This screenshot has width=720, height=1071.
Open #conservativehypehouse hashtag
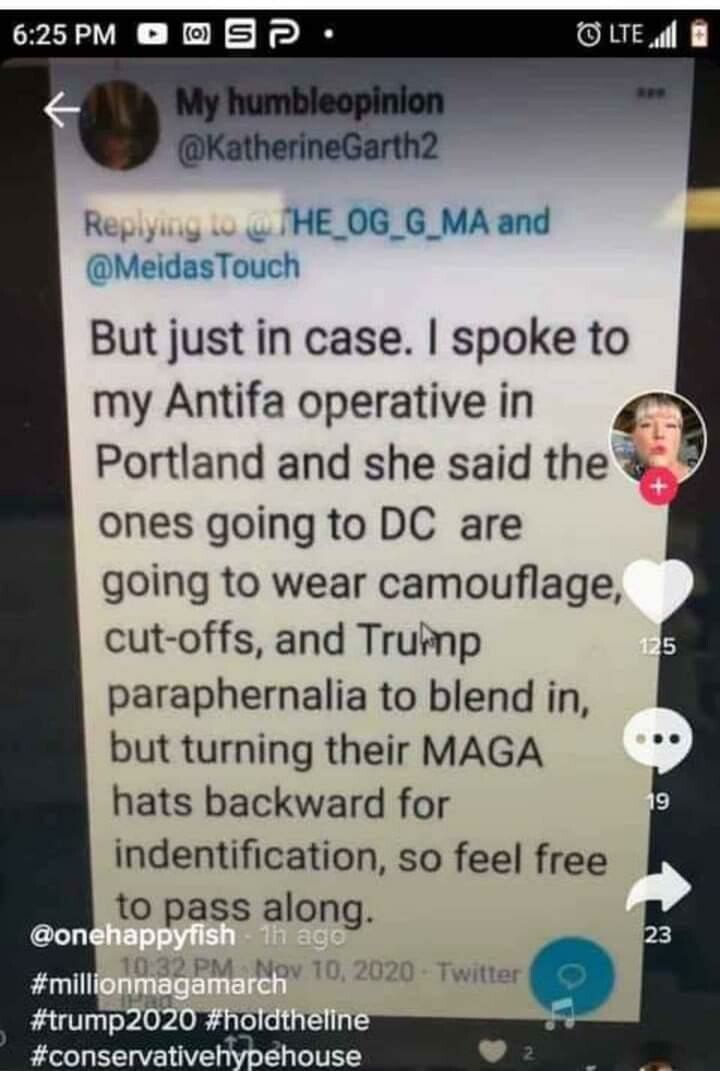[195, 1055]
